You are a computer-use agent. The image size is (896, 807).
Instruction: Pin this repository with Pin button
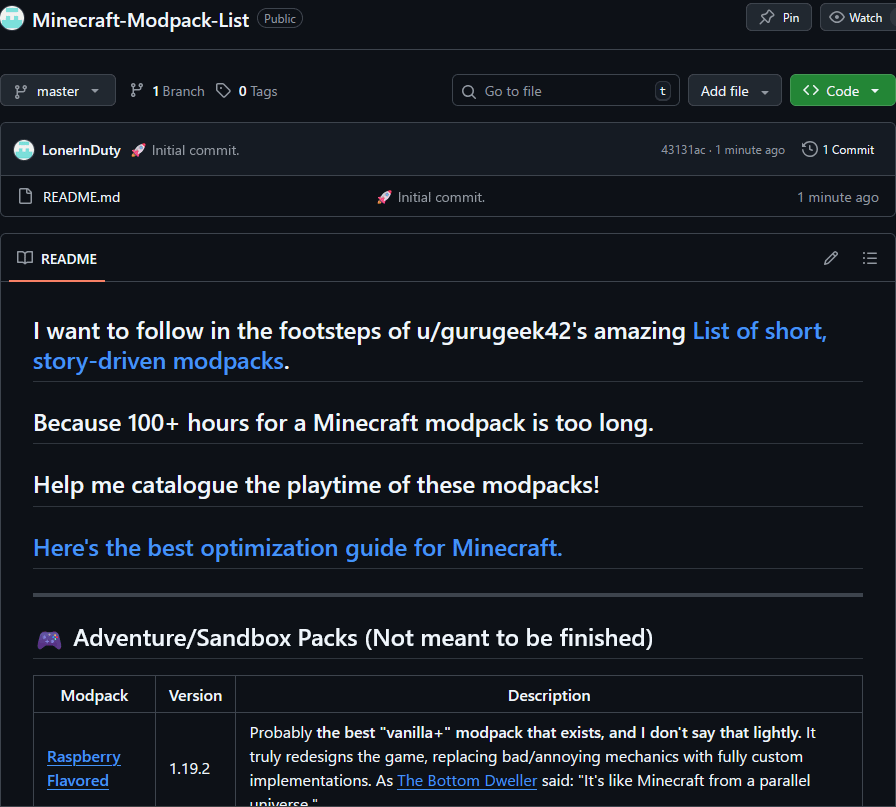coord(779,17)
